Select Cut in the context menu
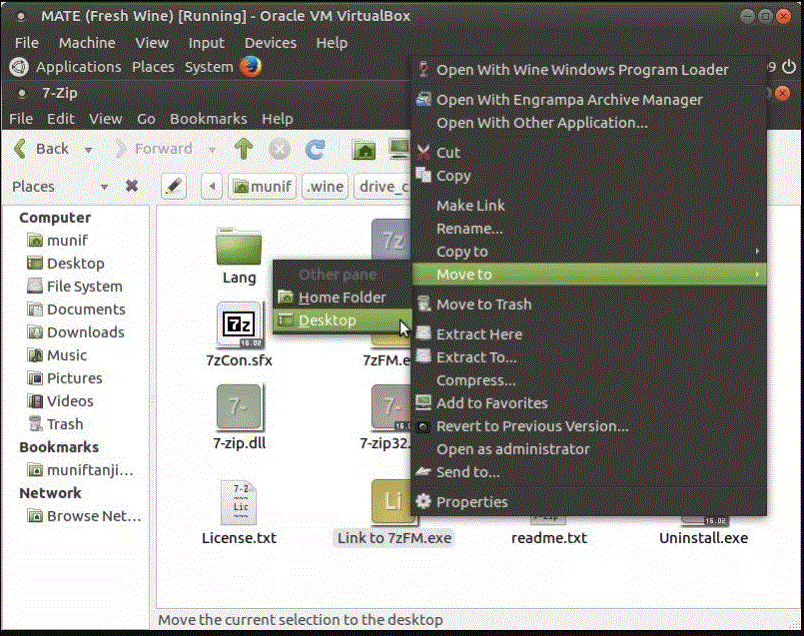Screen dimensions: 804x636 pos(589,152)
